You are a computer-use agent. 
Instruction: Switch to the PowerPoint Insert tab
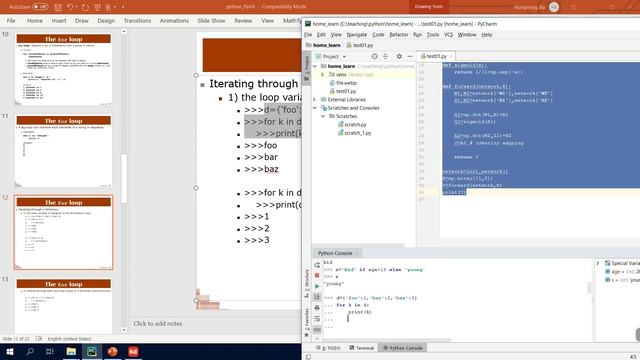pos(59,20)
